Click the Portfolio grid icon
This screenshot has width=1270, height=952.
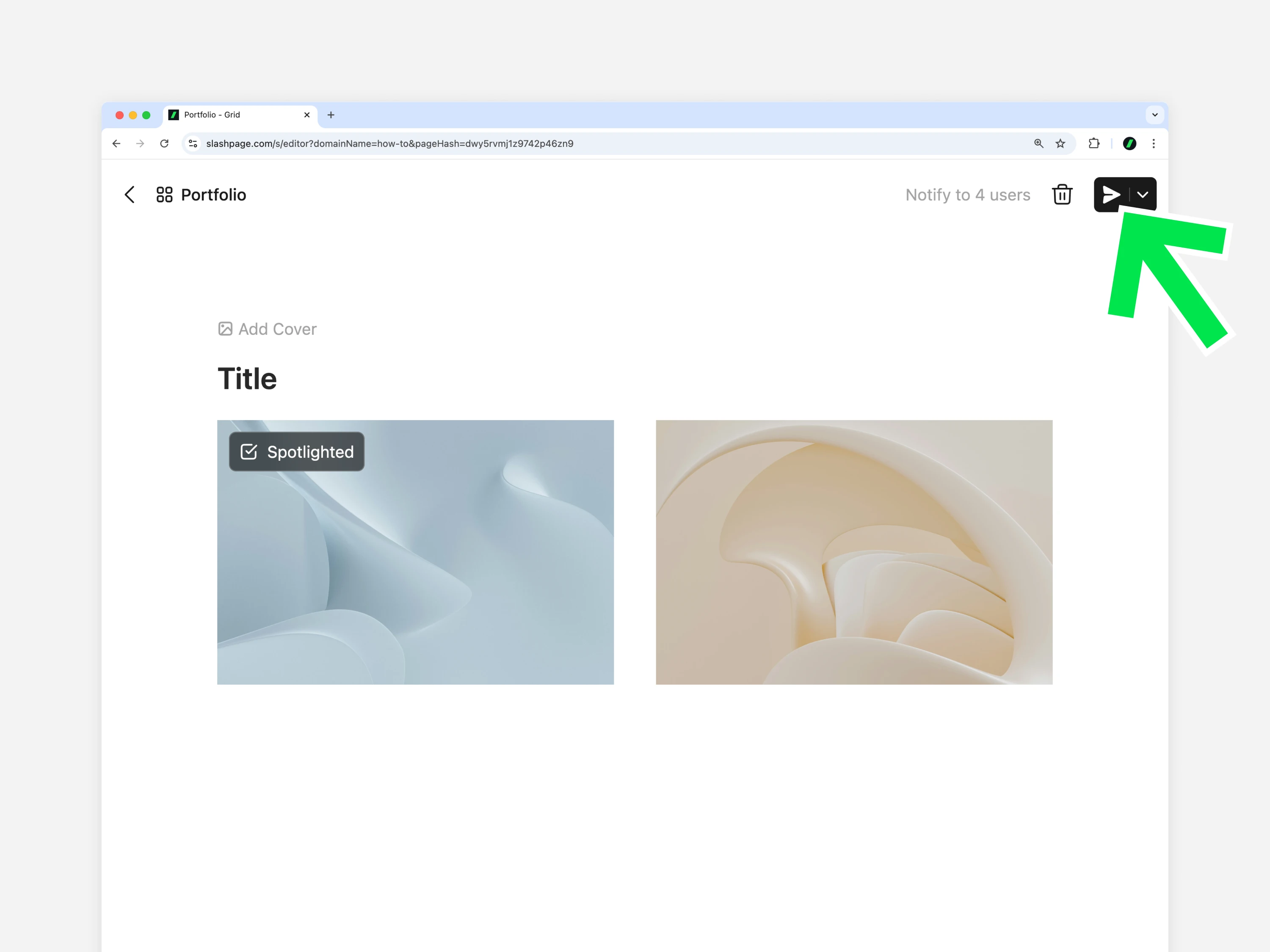164,195
